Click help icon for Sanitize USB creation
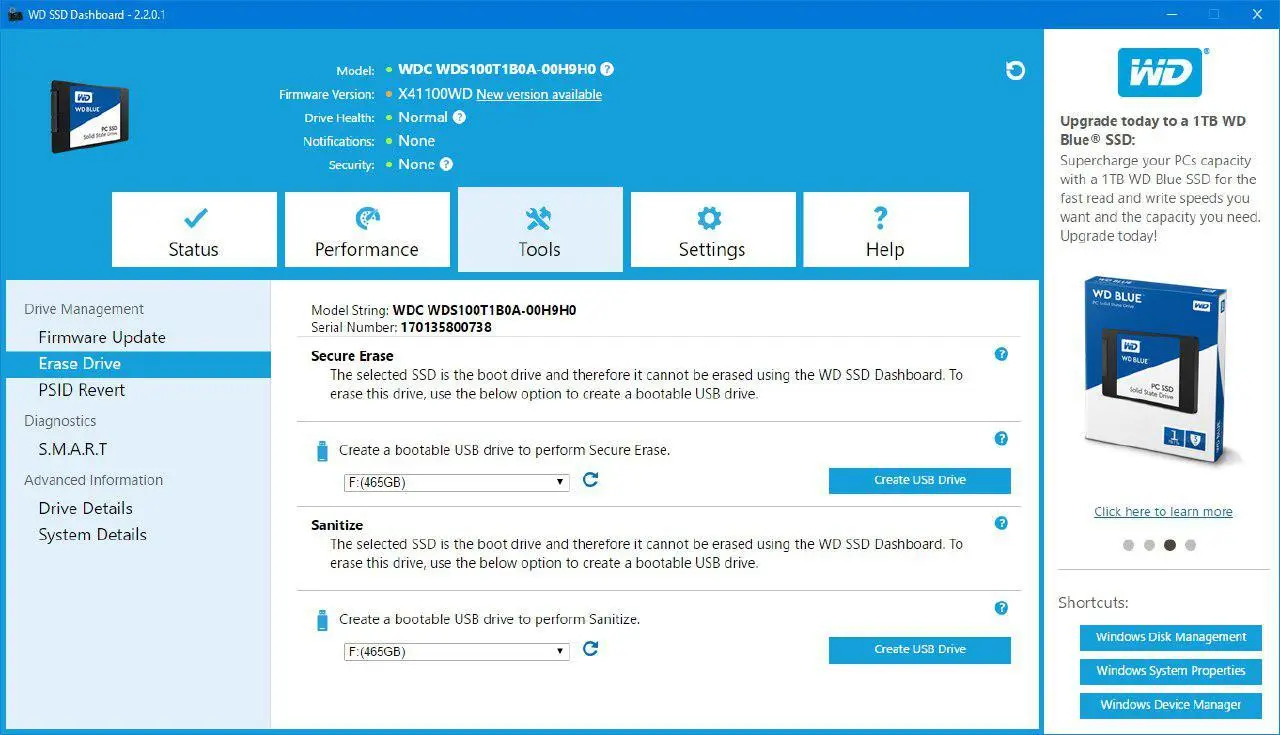Viewport: 1280px width, 735px height. pos(1001,607)
